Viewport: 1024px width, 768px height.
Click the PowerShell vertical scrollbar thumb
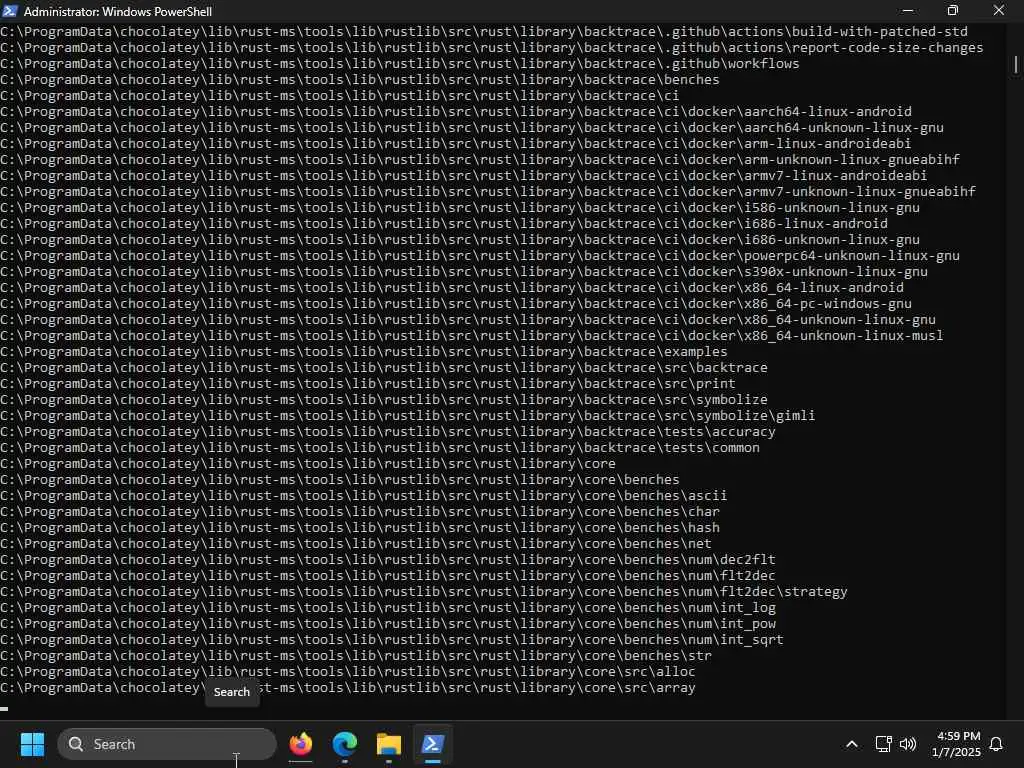pyautogui.click(x=1016, y=65)
